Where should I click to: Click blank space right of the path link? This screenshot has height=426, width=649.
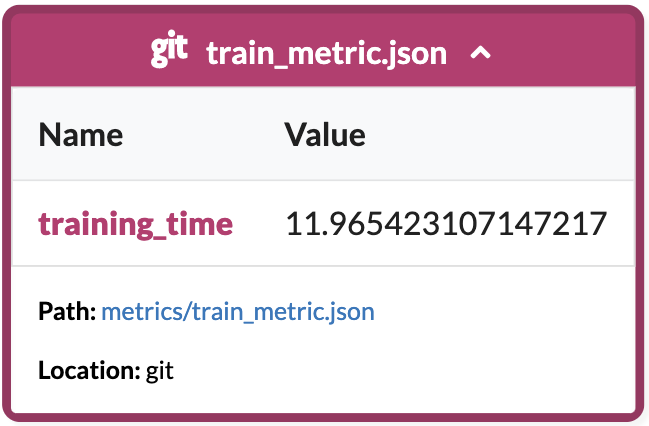pos(500,312)
